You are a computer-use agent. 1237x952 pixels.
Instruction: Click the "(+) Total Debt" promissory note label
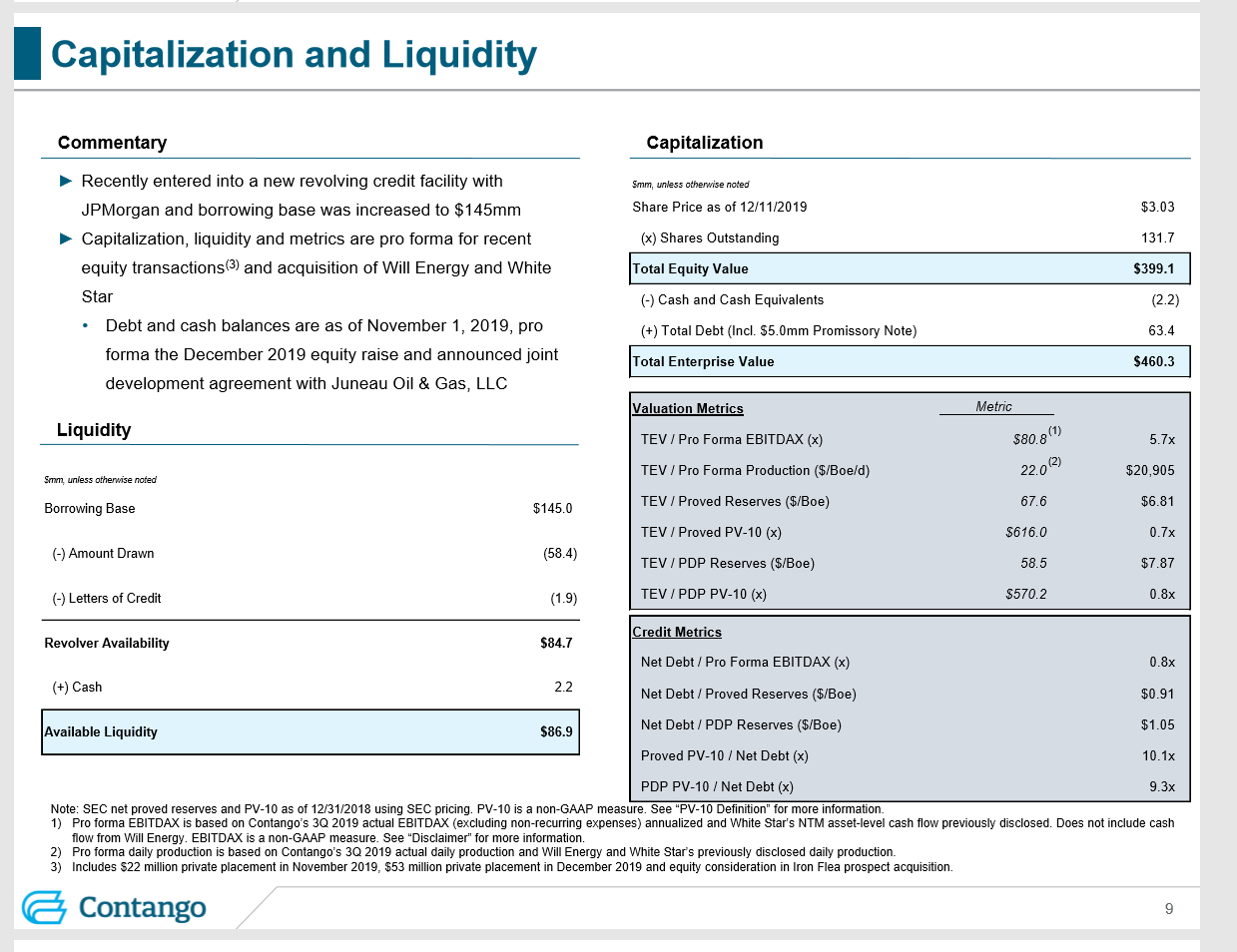[779, 330]
